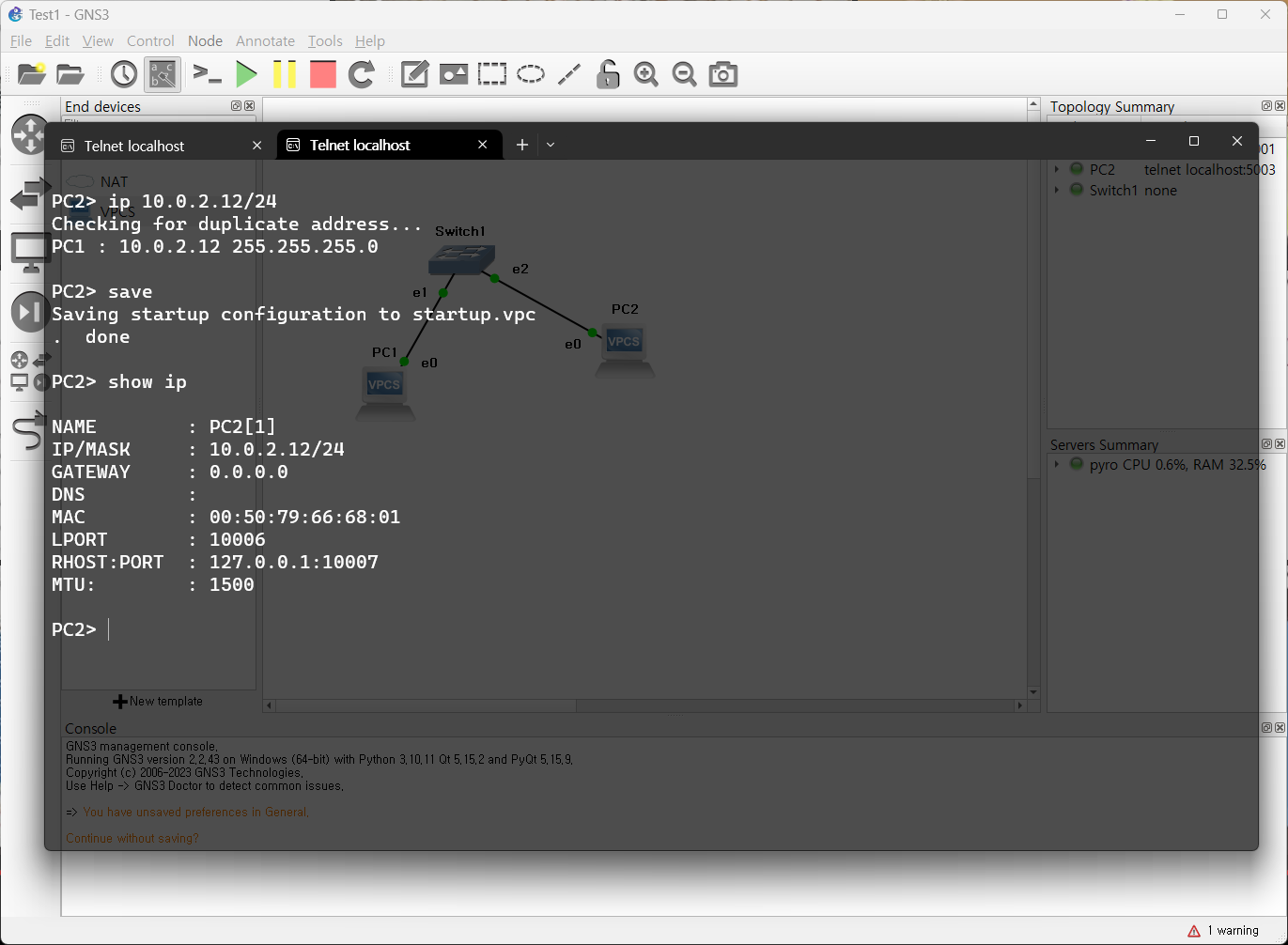
Task: Float the Servers Summary panel
Action: tap(1266, 443)
